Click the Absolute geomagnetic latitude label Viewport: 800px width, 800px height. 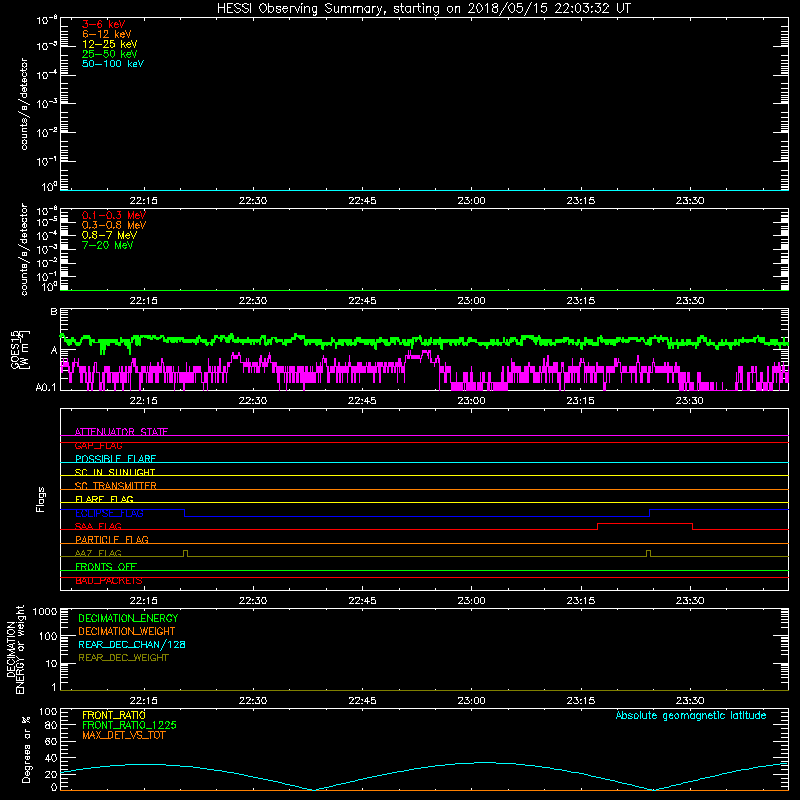(691, 715)
